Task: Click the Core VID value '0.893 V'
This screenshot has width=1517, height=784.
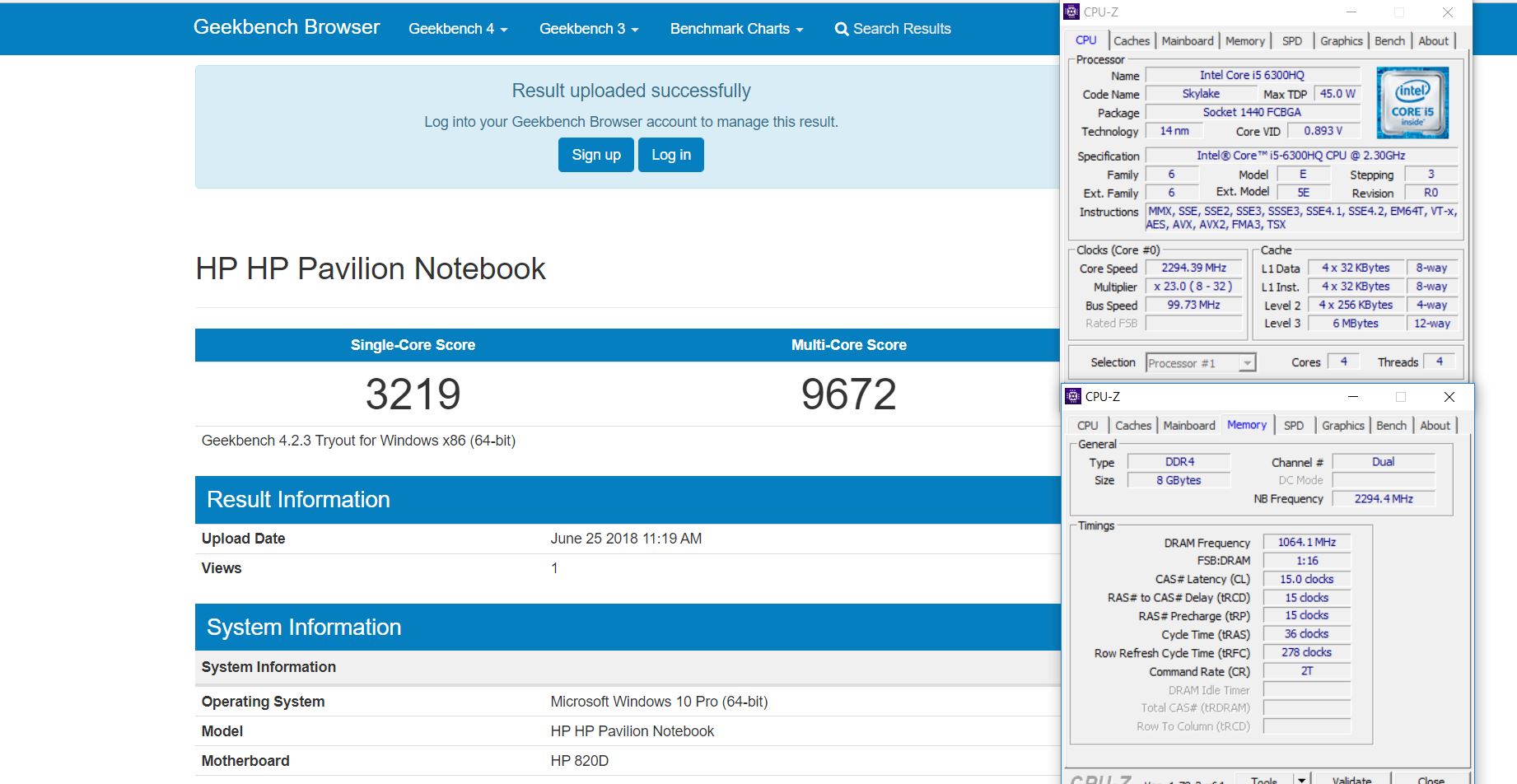Action: coord(1323,131)
